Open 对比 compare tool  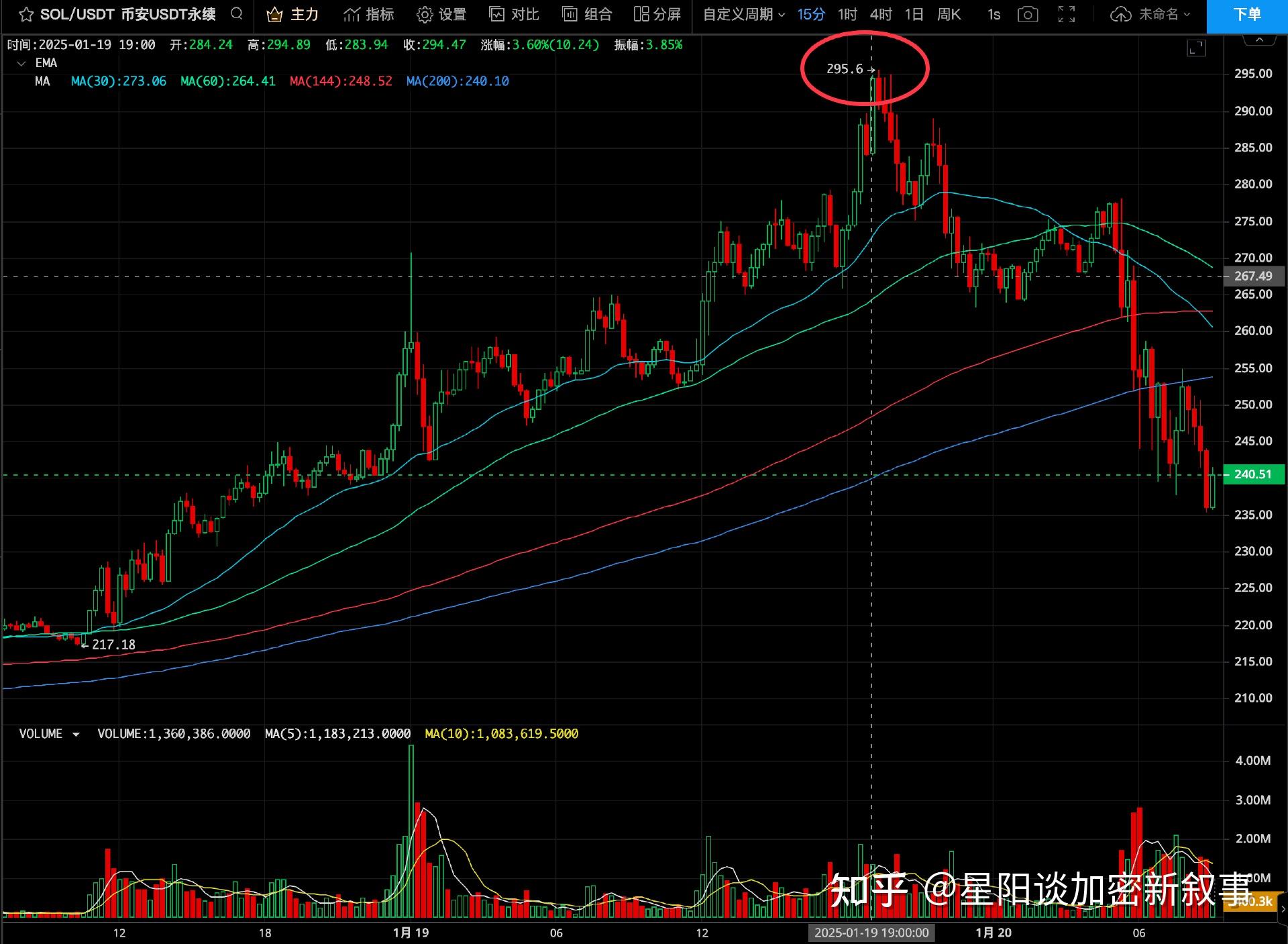click(x=514, y=14)
